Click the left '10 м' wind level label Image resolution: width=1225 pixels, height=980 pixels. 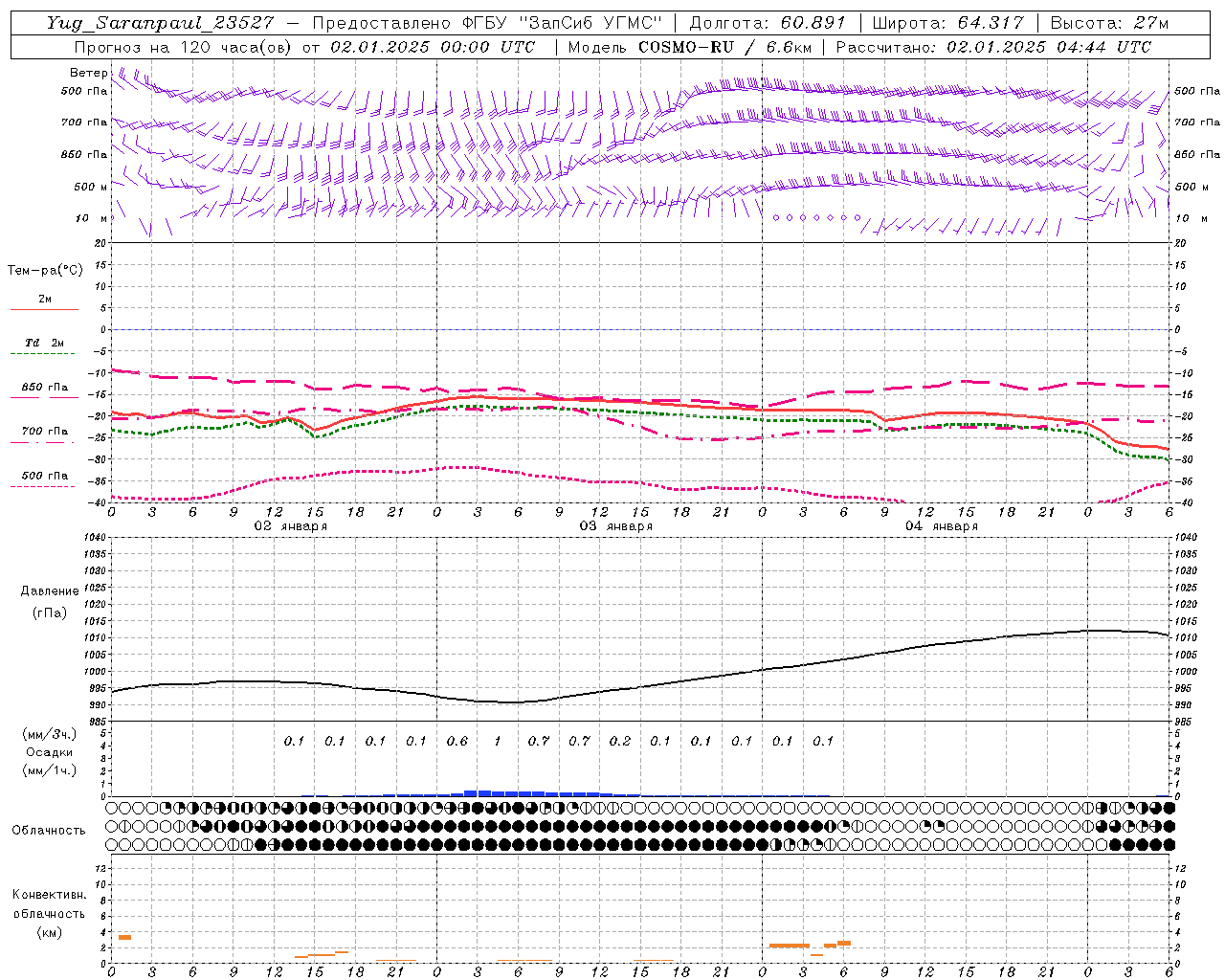[92, 218]
